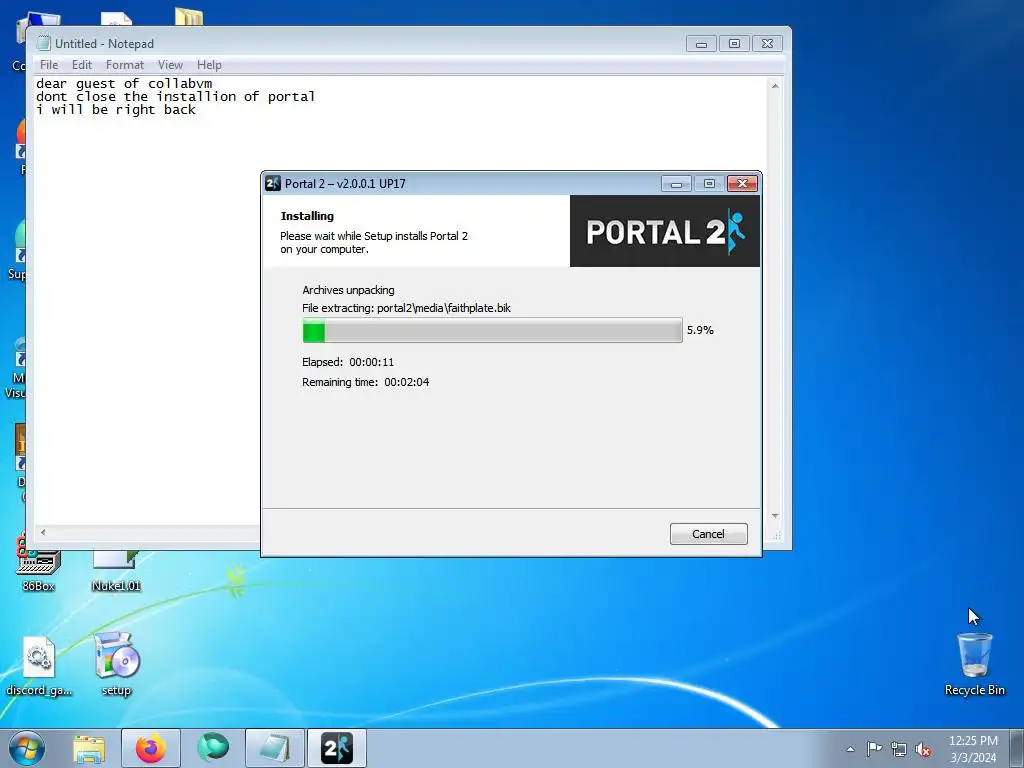
Task: Select the folder icon at desktop top
Action: (189, 16)
